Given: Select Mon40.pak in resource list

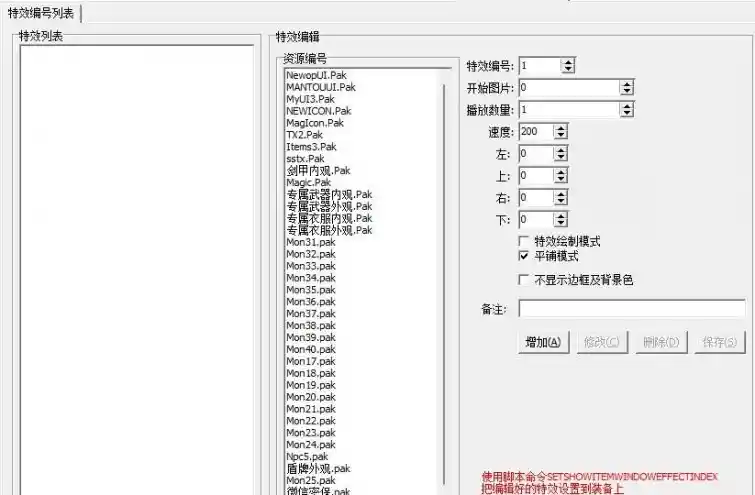Looking at the screenshot, I should 311,349.
